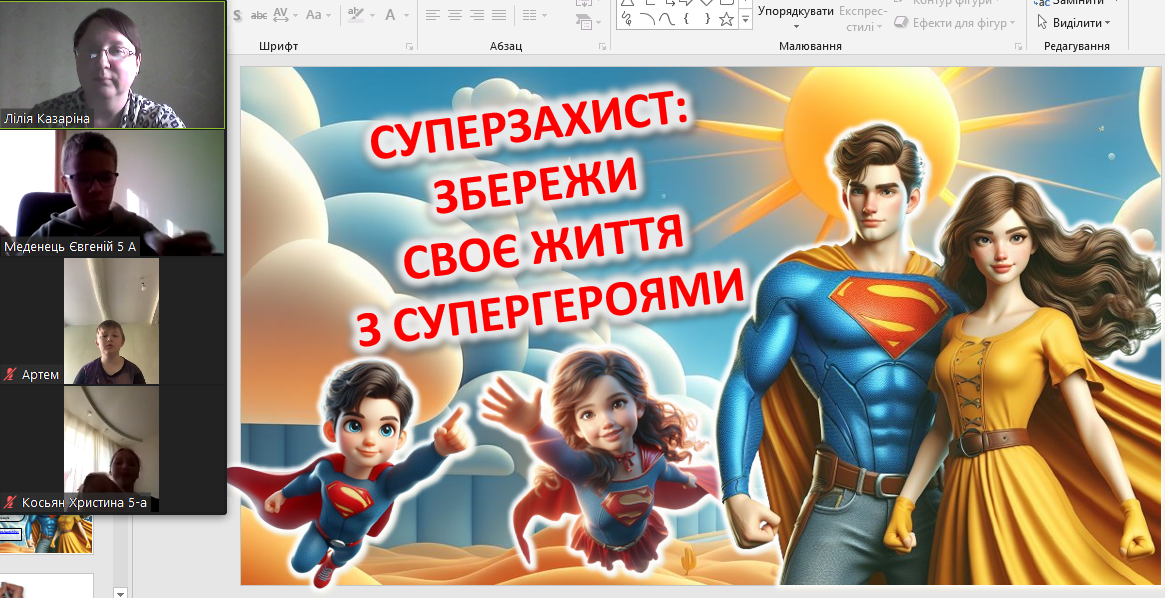The image size is (1165, 598).
Task: Open character spacing (AV) options
Action: tap(281, 15)
